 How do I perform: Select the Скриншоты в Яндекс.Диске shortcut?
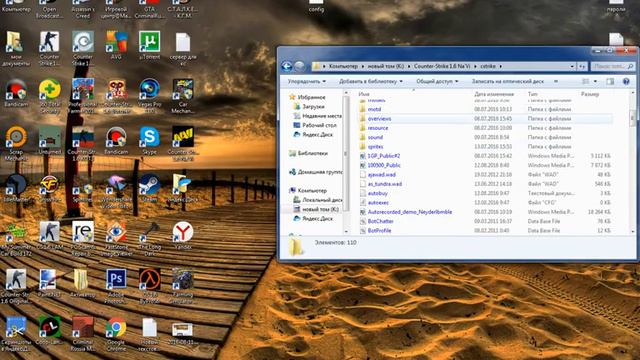tap(16, 334)
